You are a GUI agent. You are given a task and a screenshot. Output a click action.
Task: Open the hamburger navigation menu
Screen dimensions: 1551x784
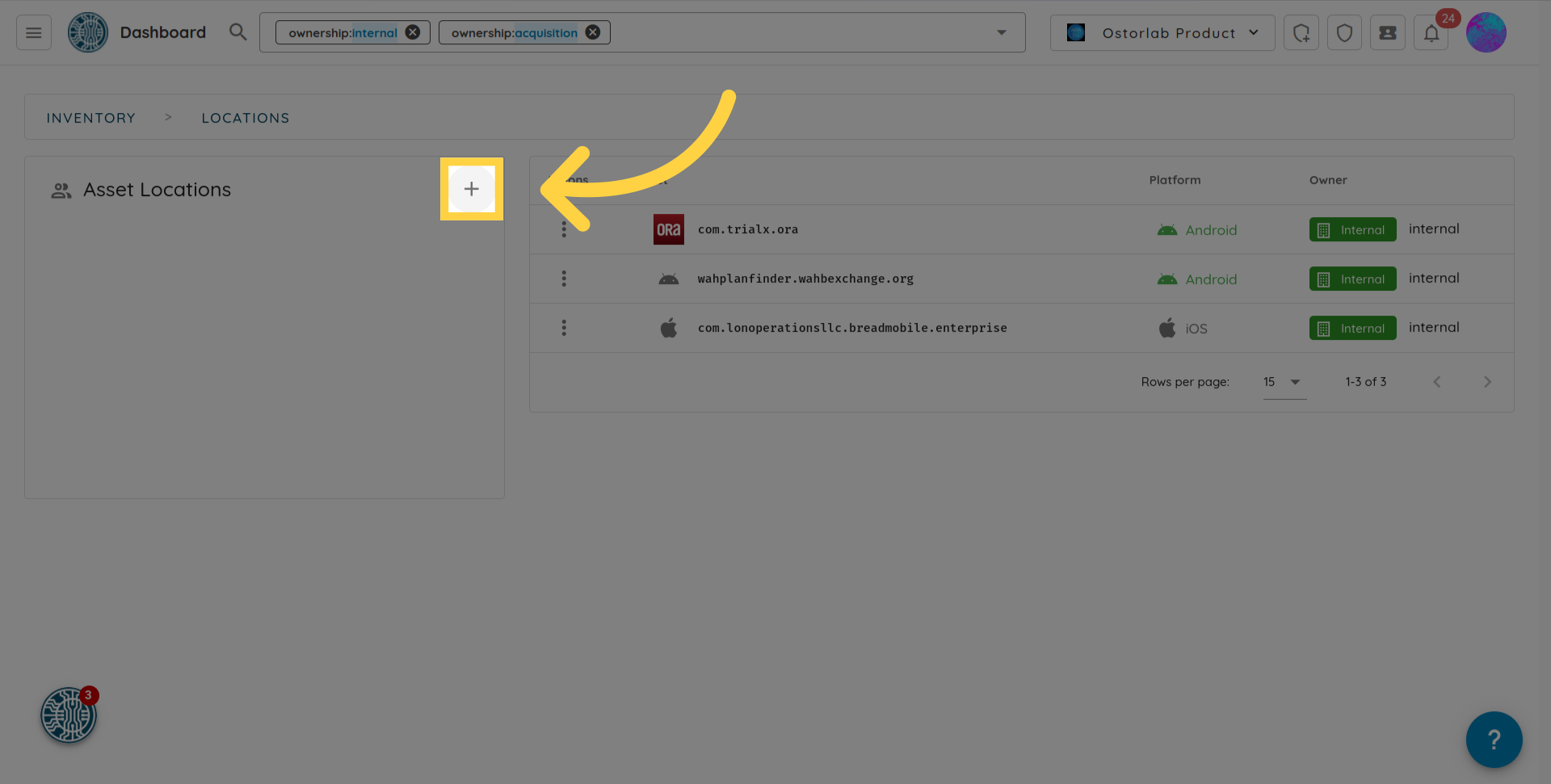[33, 33]
